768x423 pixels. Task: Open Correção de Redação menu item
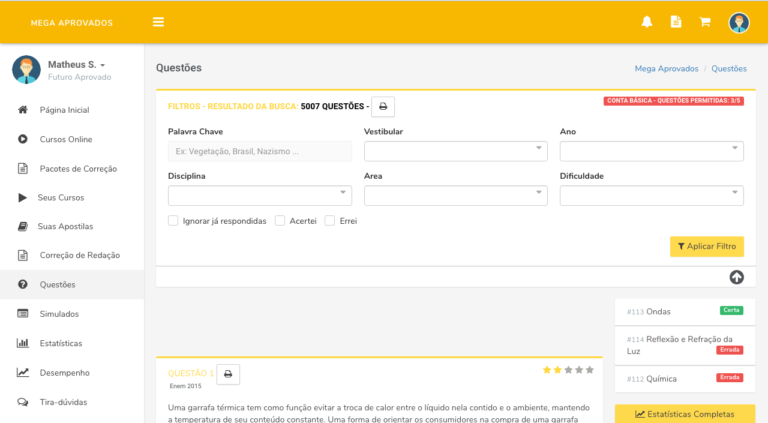tap(79, 255)
